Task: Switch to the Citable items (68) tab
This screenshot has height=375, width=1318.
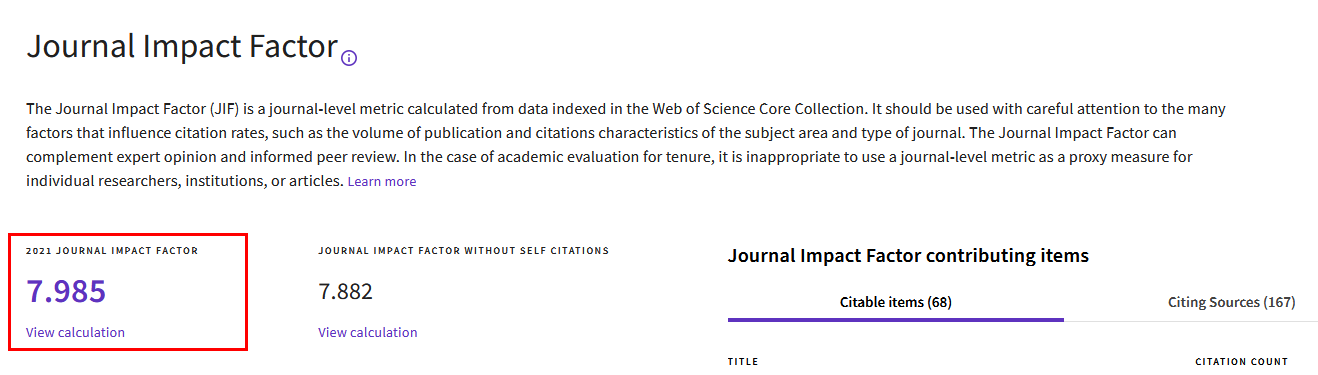Action: (x=895, y=302)
